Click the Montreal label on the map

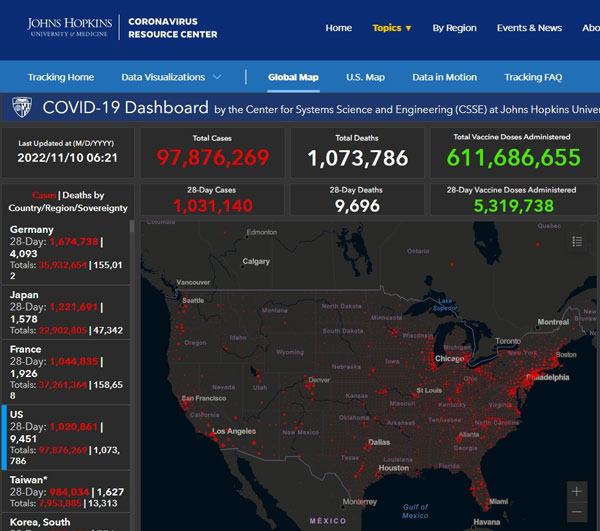click(553, 322)
